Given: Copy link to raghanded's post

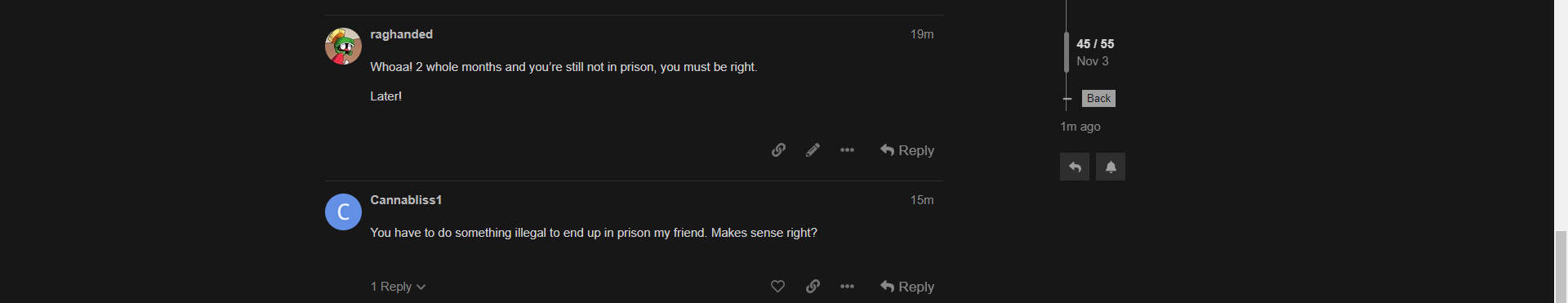Looking at the screenshot, I should coord(778,150).
